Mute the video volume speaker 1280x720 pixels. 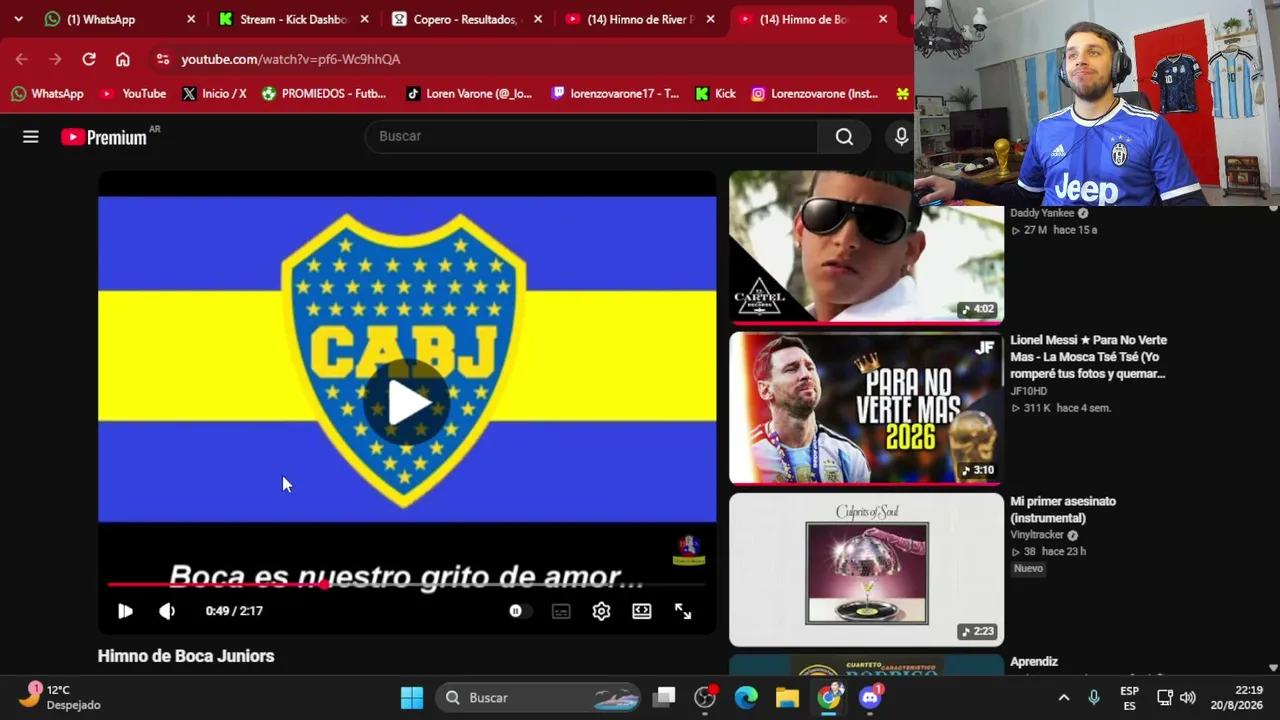pos(167,611)
